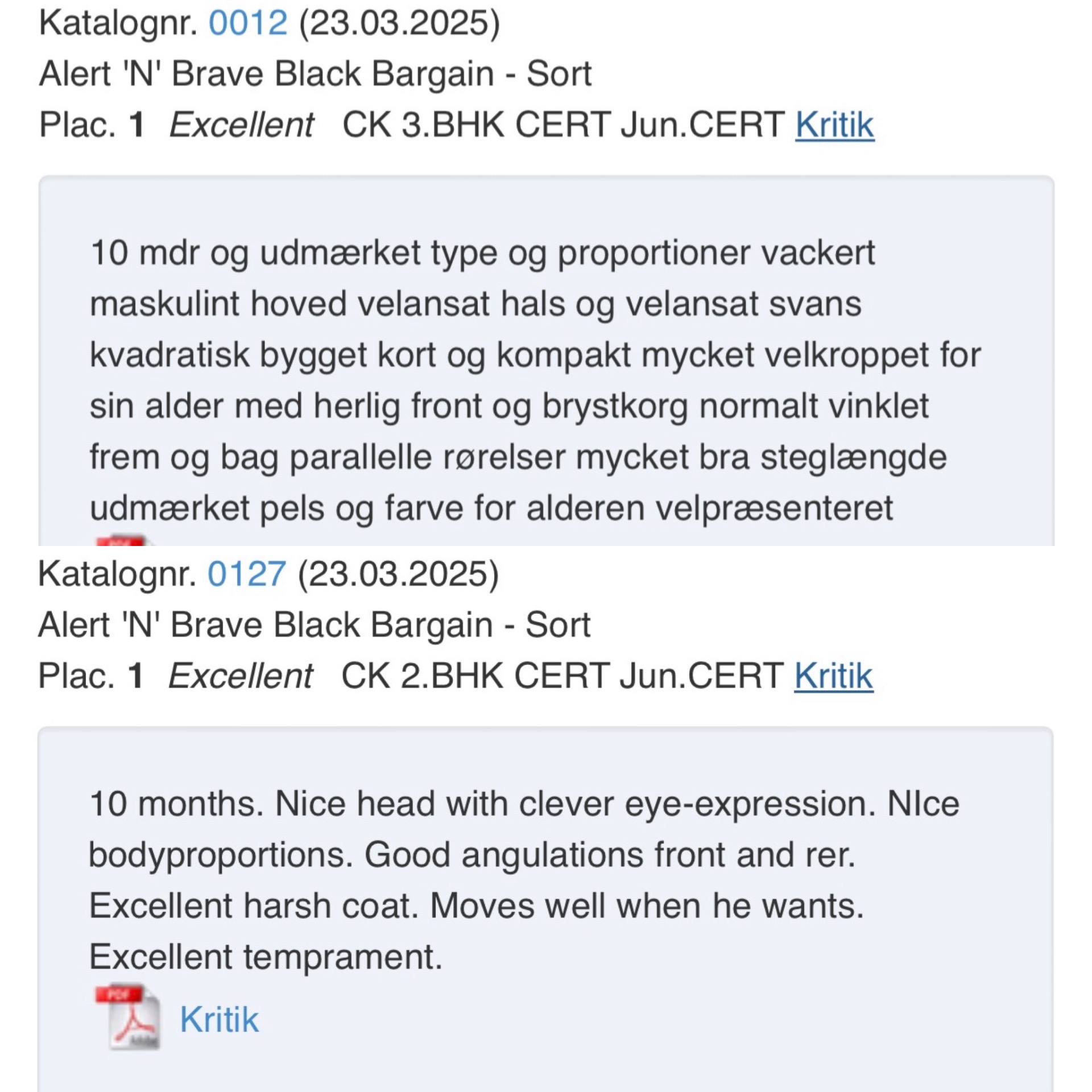Open catalog number 0012 link
Screen dimensions: 1092x1092
(x=248, y=23)
